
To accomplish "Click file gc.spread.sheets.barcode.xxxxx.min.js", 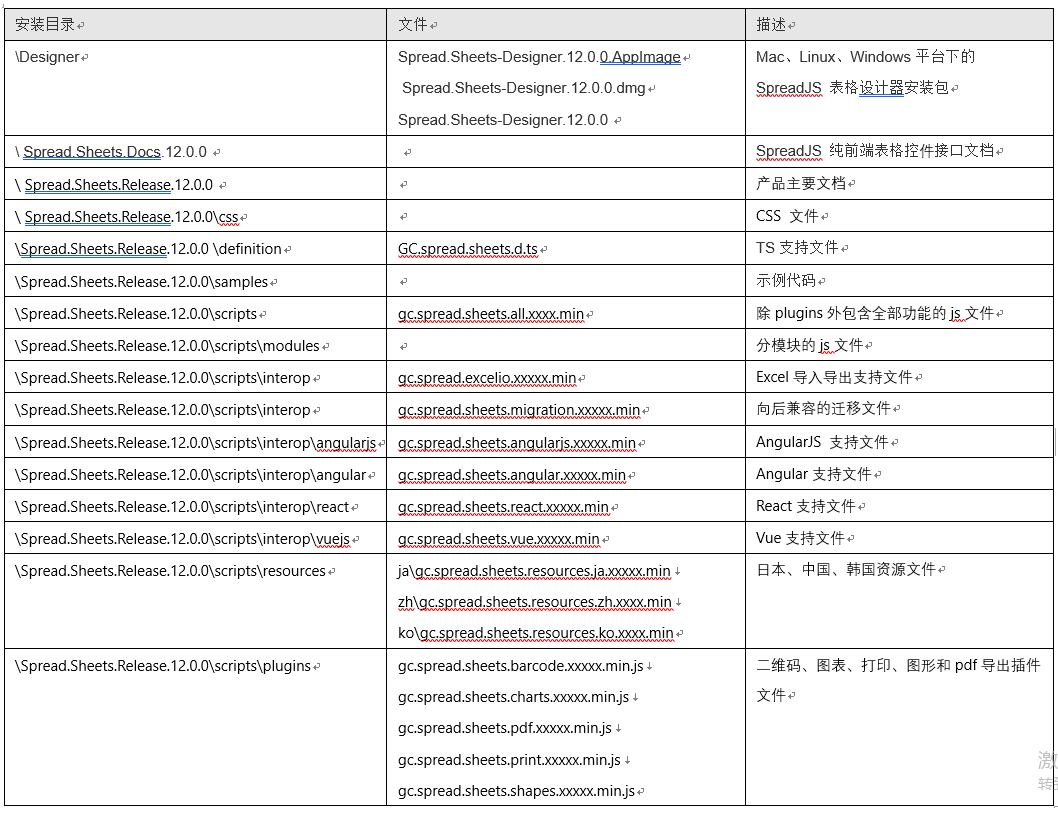I will pyautogui.click(x=520, y=667).
